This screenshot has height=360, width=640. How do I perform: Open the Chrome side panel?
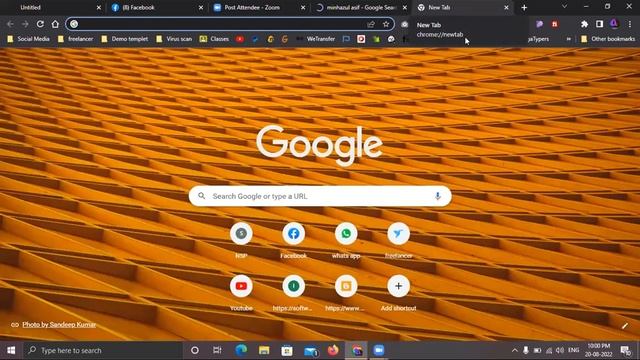tap(599, 24)
